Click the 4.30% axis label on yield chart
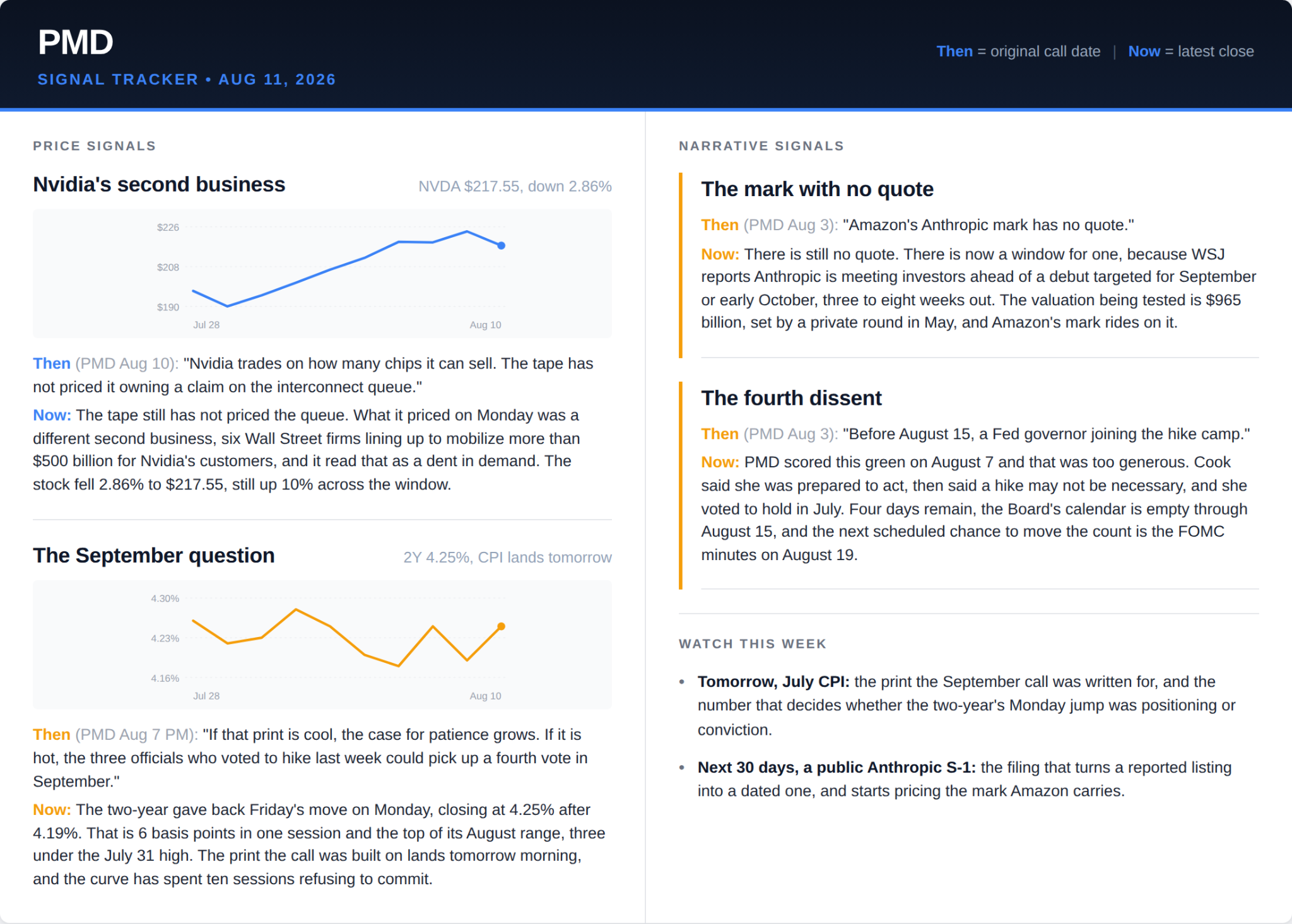 coord(165,598)
